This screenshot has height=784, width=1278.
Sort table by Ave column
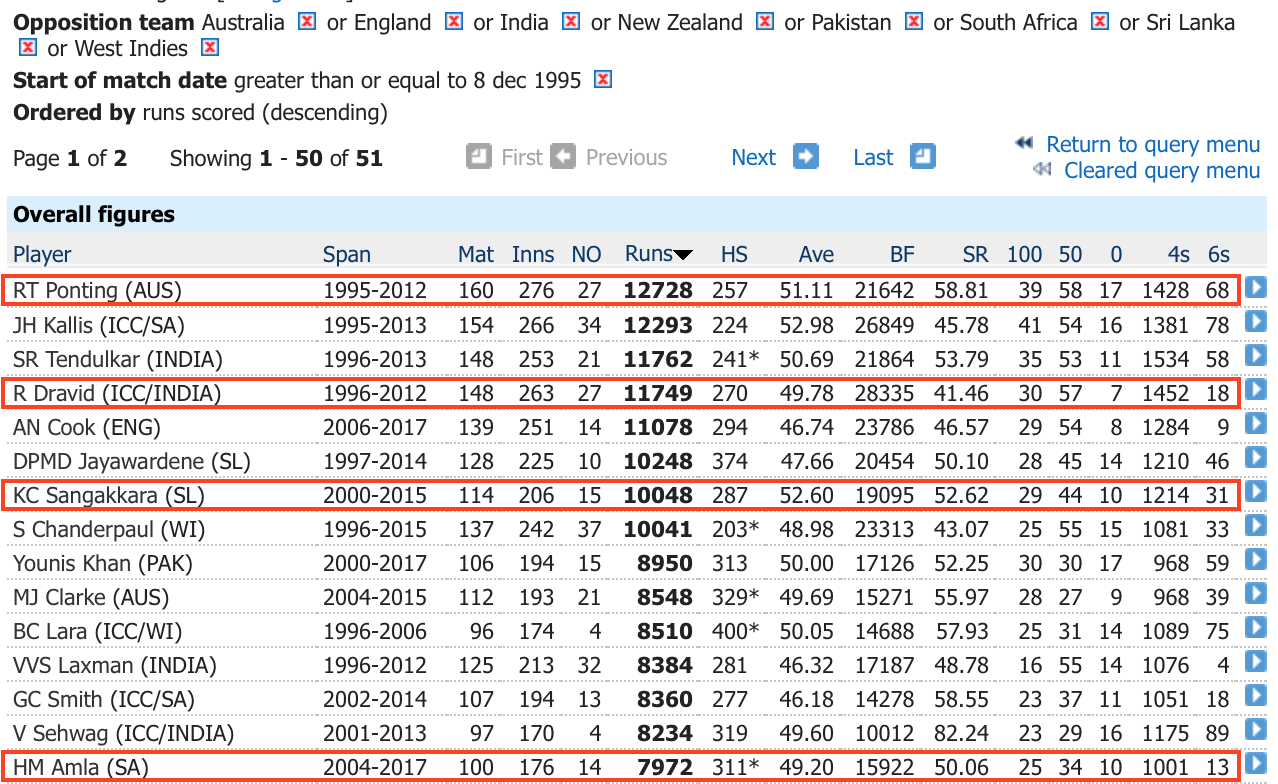click(816, 254)
